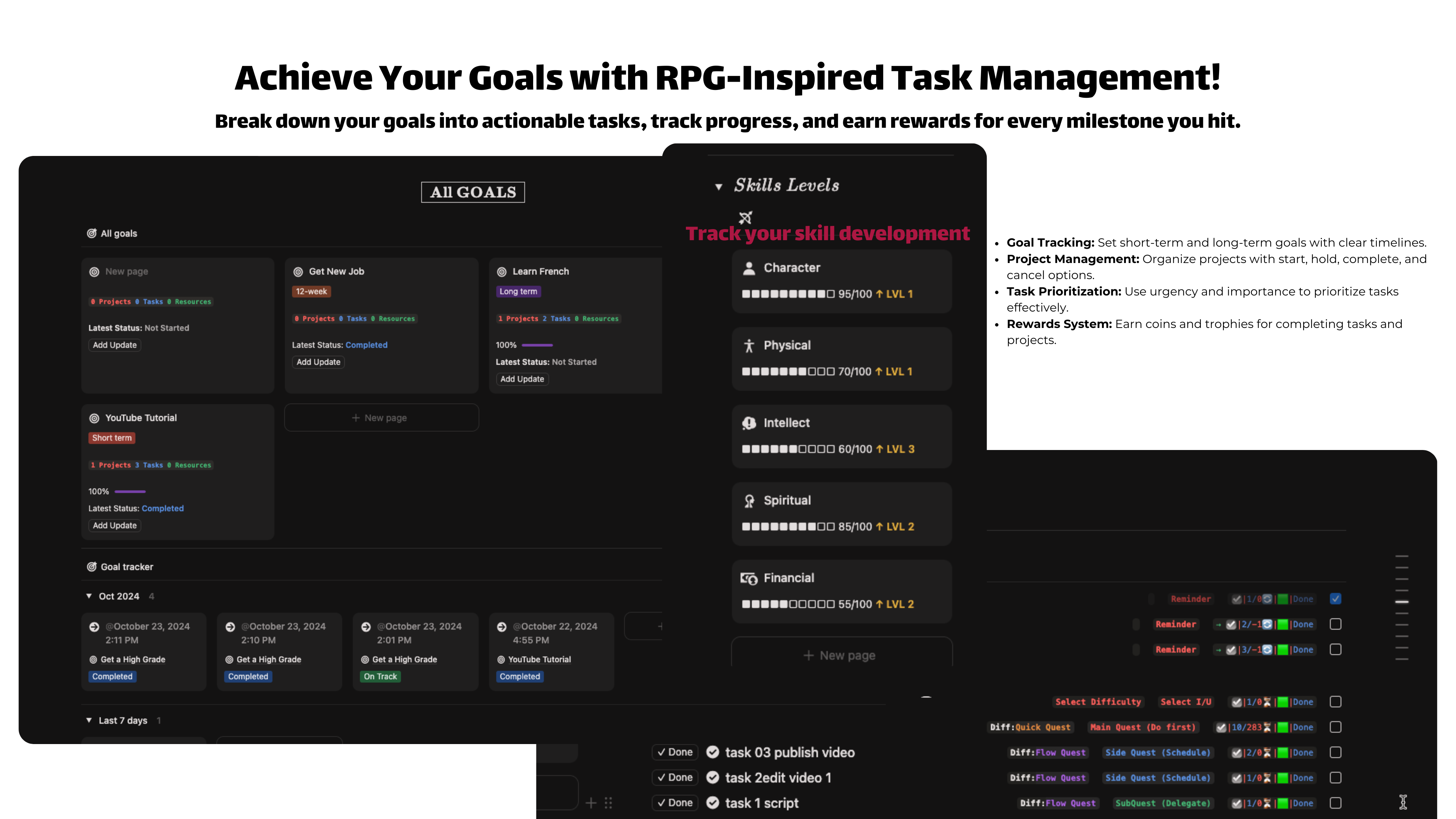Expand the Last 7 days group
This screenshot has width=1456, height=819.
[89, 720]
